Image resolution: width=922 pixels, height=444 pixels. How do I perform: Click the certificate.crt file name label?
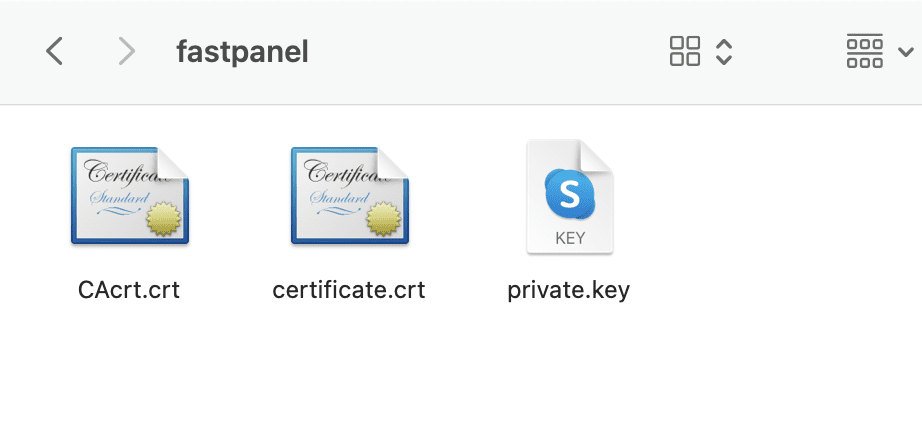[x=349, y=290]
